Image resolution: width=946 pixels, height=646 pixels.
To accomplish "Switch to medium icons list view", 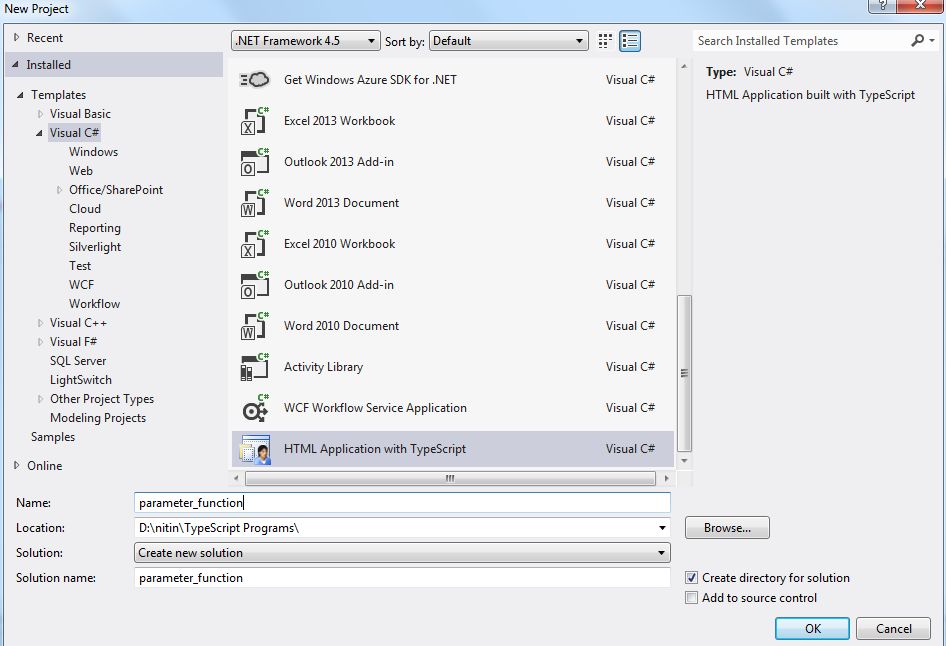I will pos(629,40).
